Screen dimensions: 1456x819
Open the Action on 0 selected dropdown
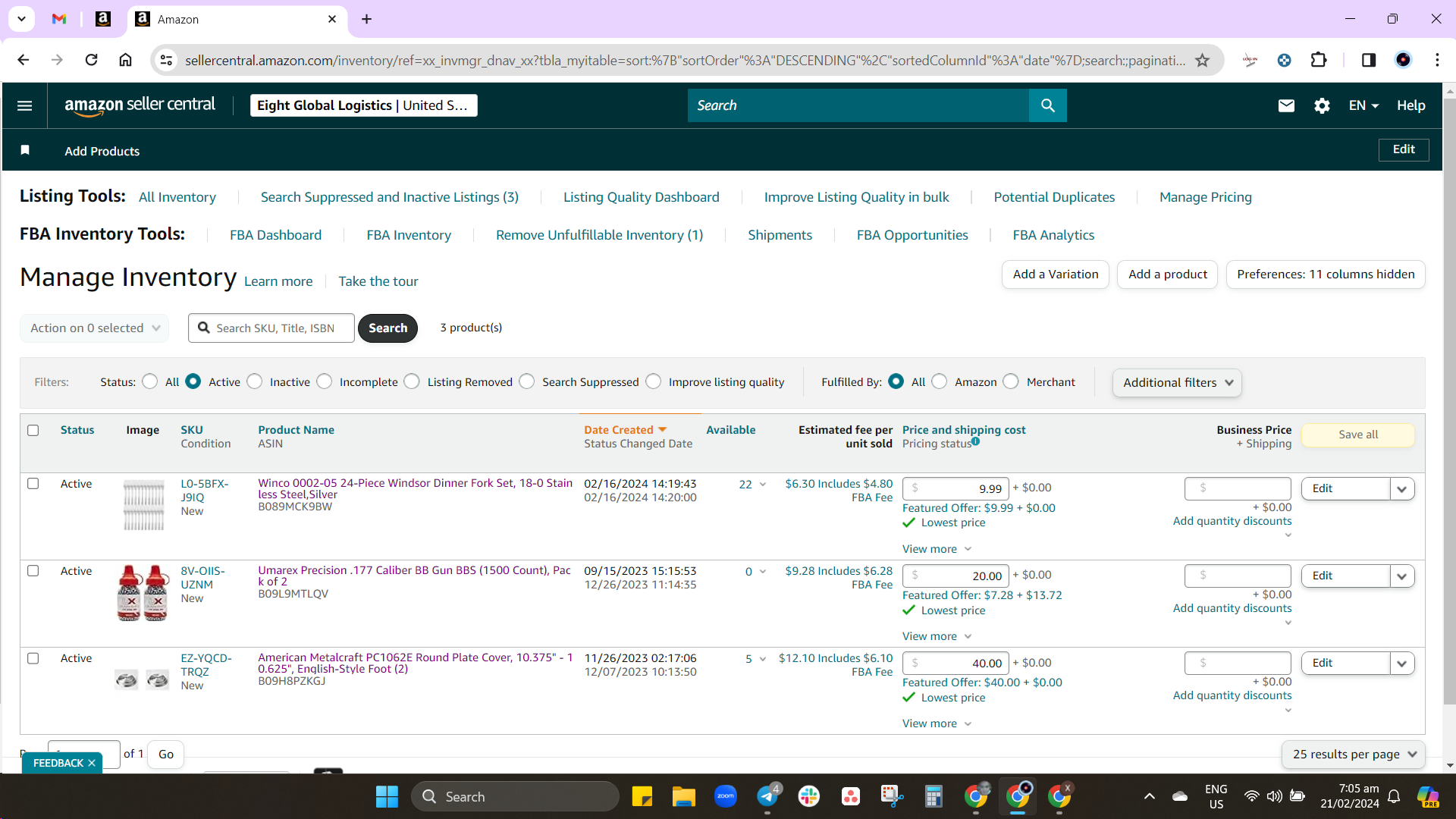(95, 328)
